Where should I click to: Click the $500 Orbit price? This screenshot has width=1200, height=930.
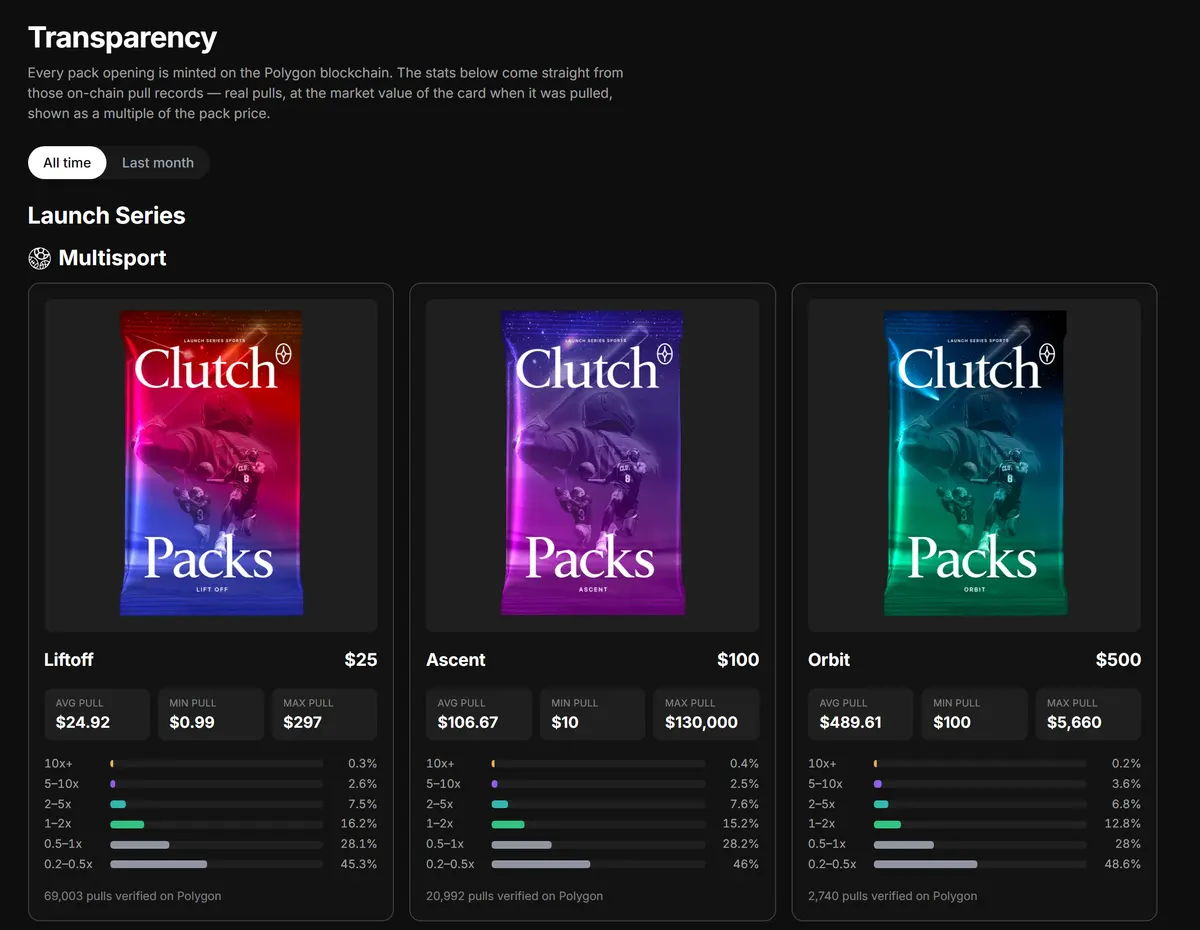(x=1118, y=660)
